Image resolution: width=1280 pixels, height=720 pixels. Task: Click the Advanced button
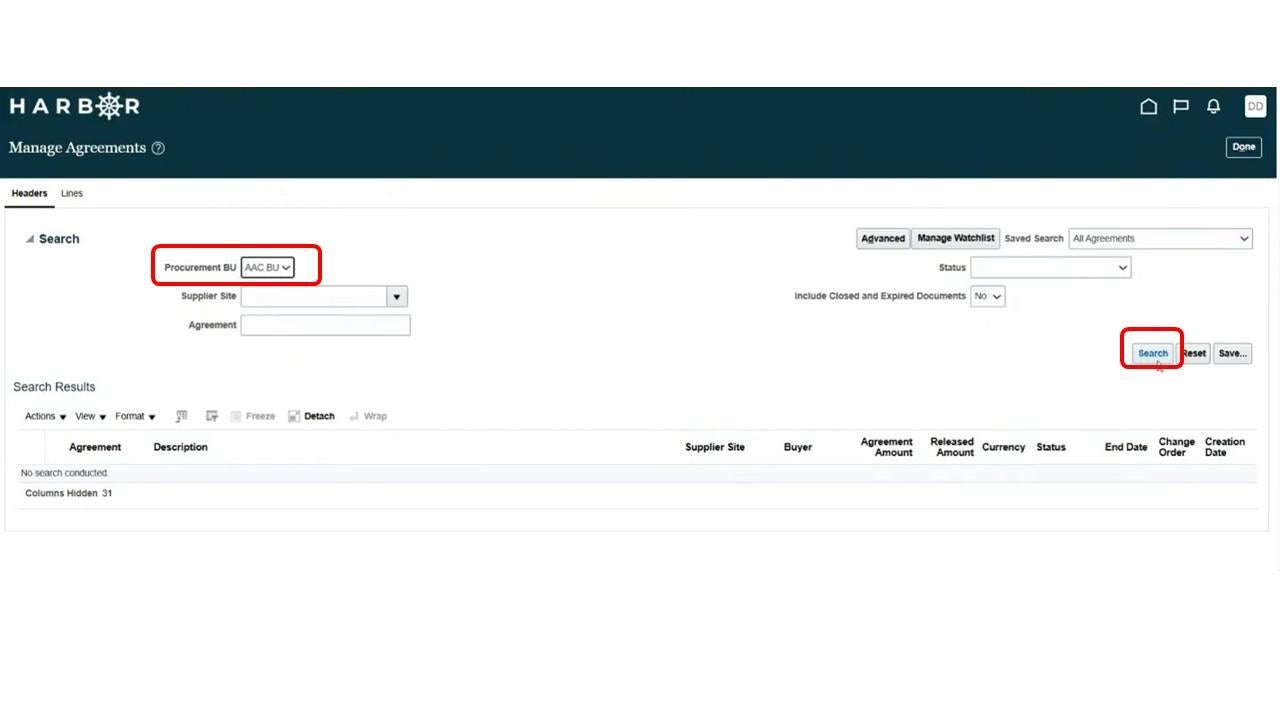coord(882,238)
